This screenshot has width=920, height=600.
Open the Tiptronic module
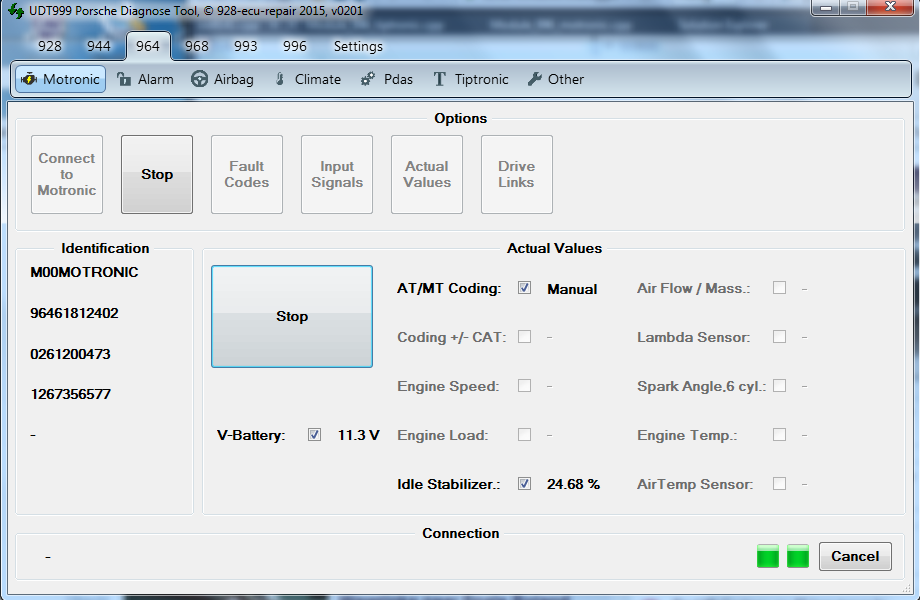tap(470, 79)
